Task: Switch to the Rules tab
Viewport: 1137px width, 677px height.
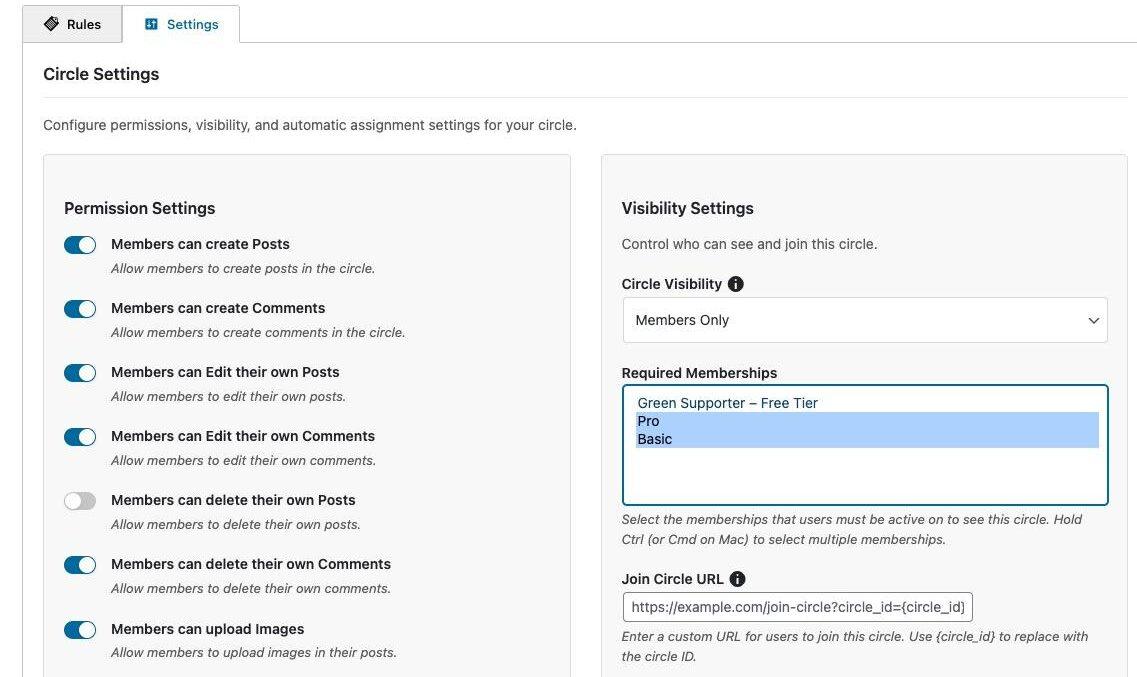Action: point(72,24)
